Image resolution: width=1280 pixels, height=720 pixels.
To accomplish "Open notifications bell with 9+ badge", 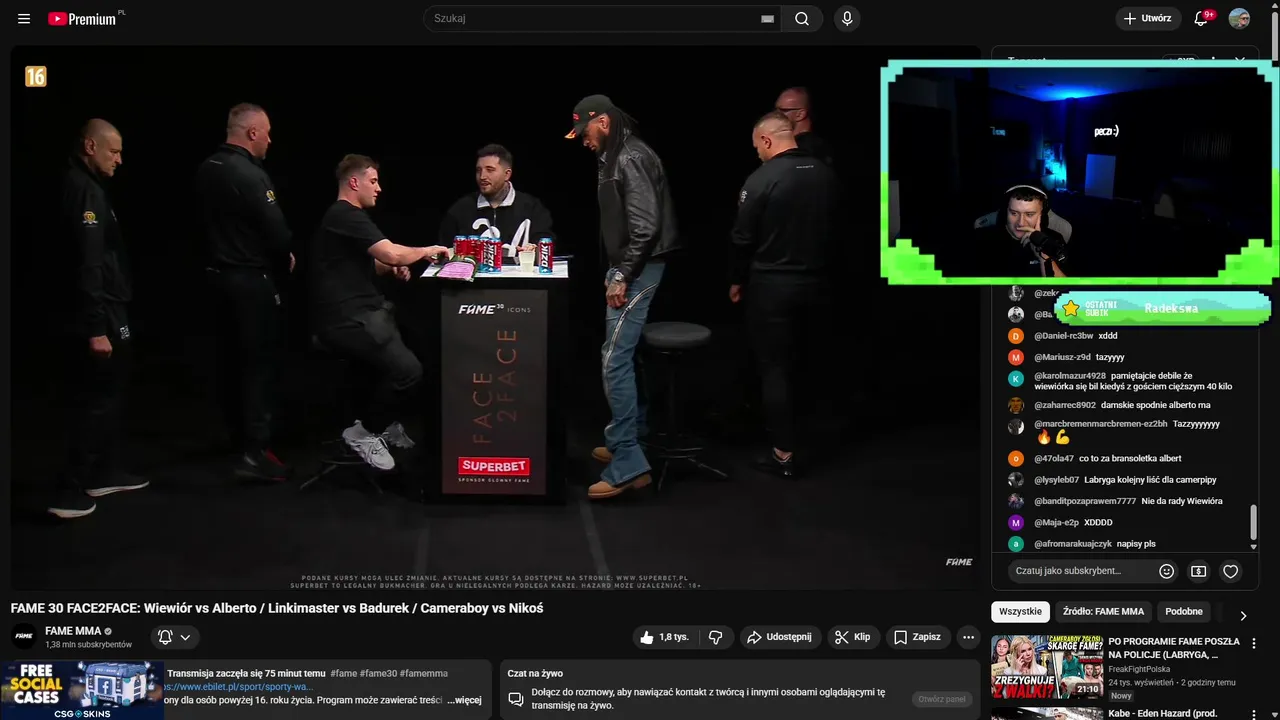I will (1202, 18).
